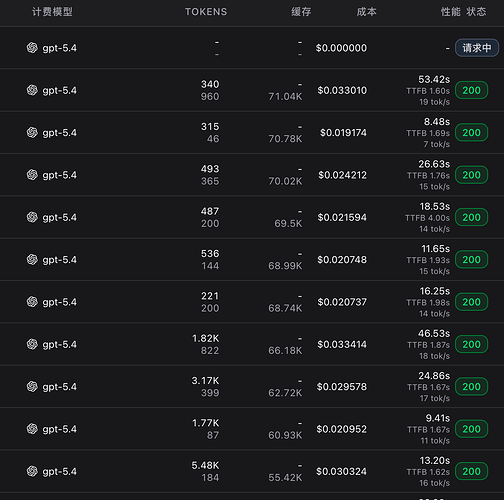This screenshot has height=500, width=504.
Task: Click the cache value 70.78K
Action: [x=285, y=139]
